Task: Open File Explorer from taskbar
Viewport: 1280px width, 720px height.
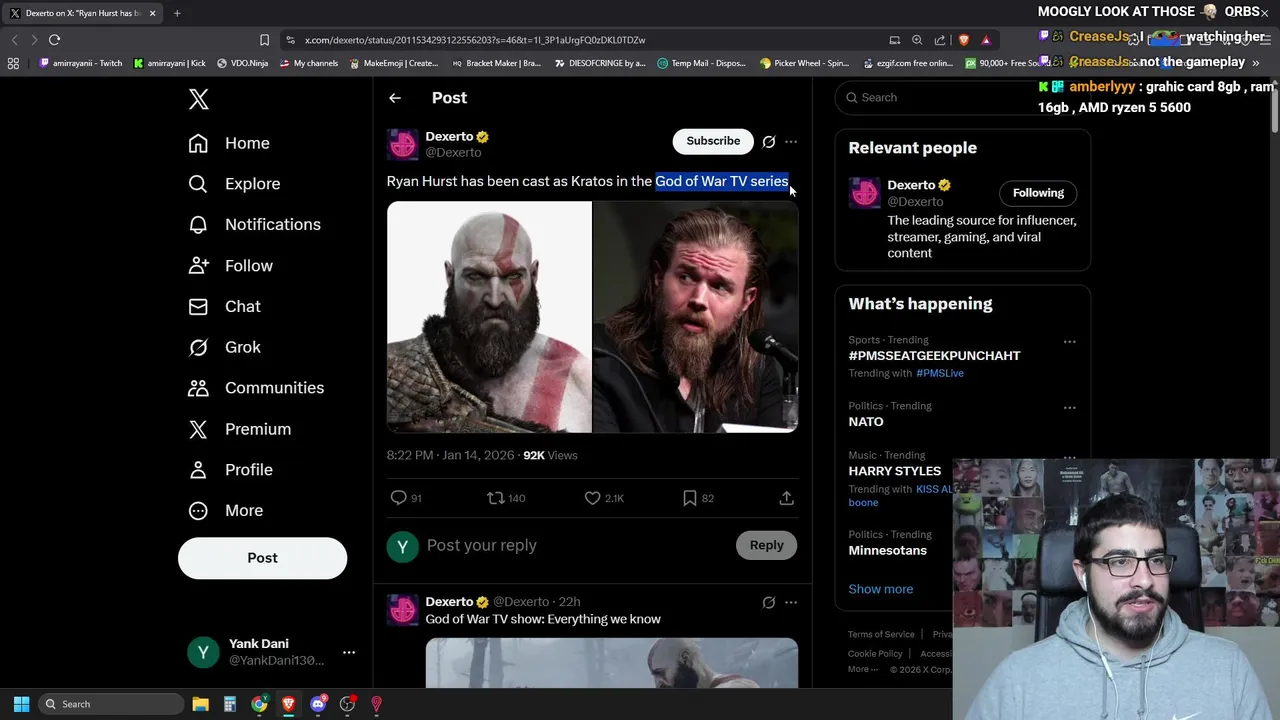Action: pos(200,704)
